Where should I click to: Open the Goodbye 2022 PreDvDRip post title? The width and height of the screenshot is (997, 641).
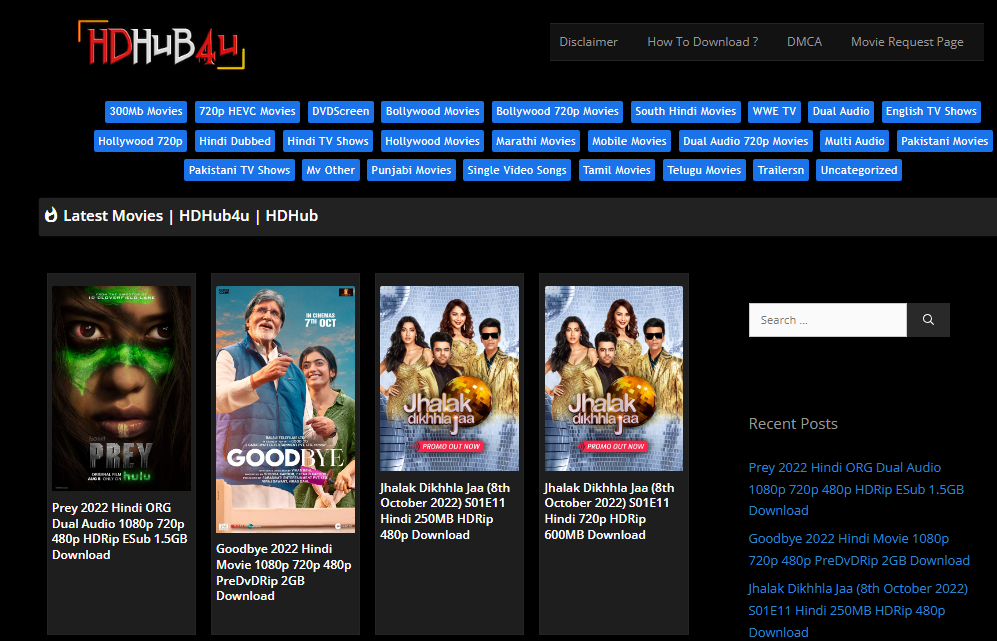(284, 572)
